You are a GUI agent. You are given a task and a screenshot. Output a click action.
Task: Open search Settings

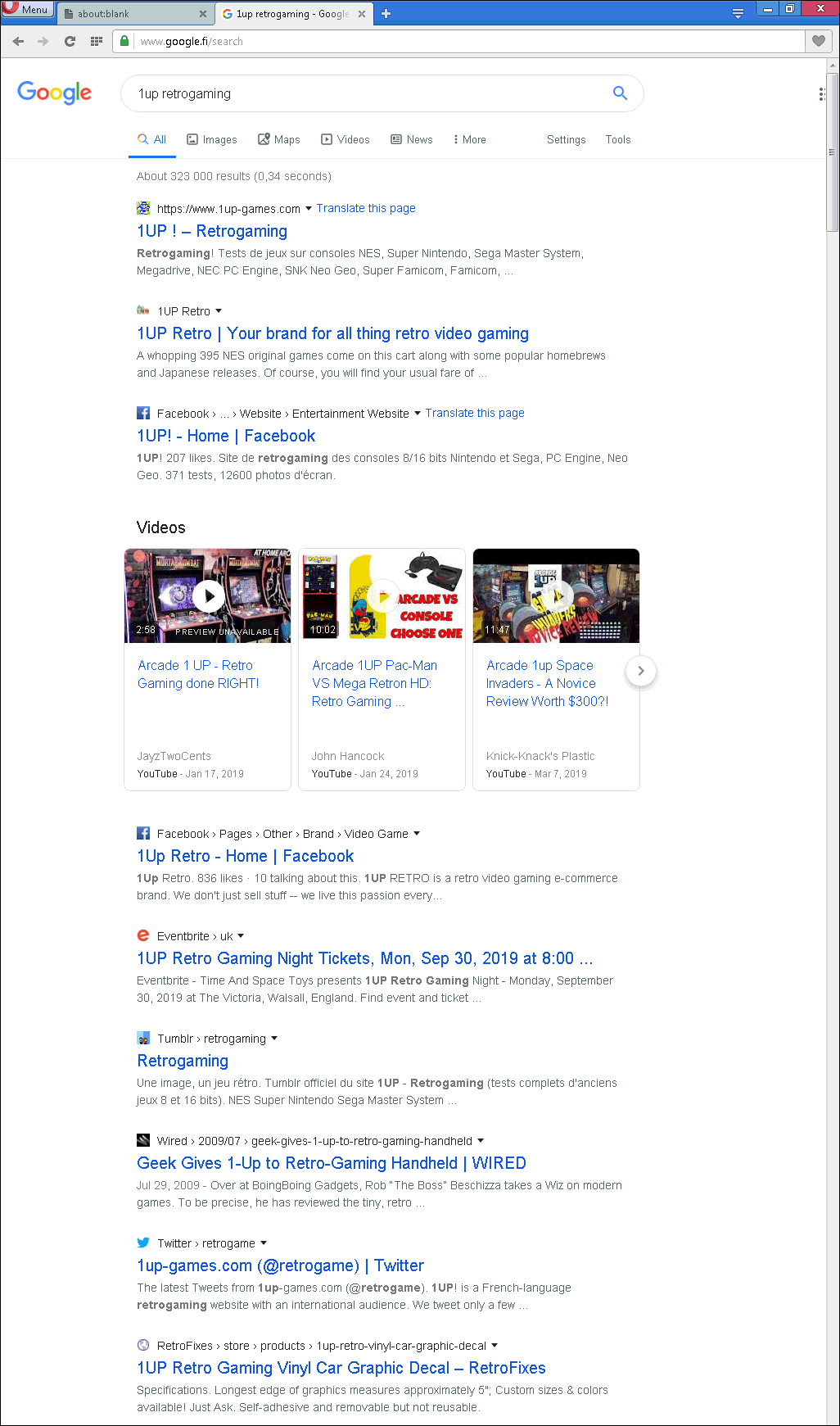567,140
